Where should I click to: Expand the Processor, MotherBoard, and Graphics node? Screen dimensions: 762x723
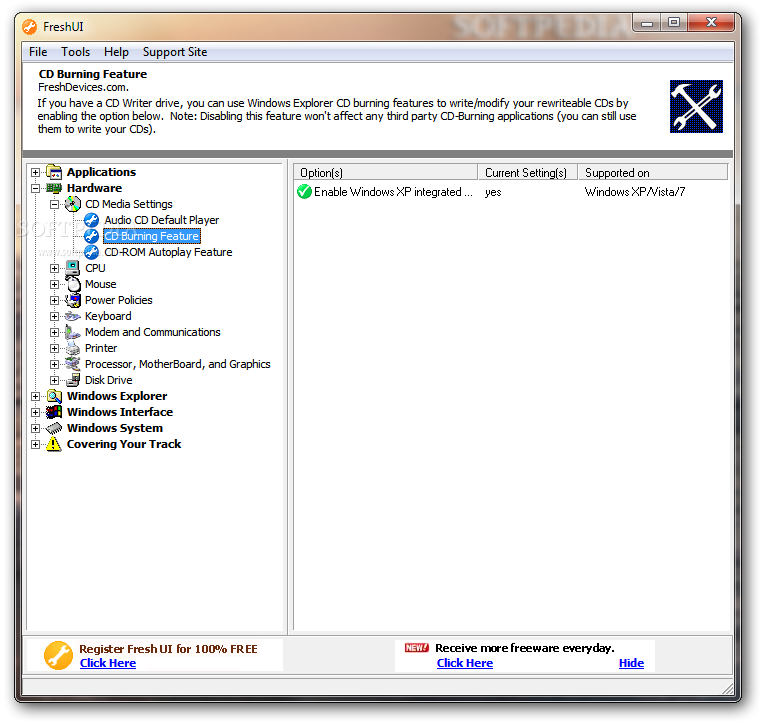coord(54,364)
